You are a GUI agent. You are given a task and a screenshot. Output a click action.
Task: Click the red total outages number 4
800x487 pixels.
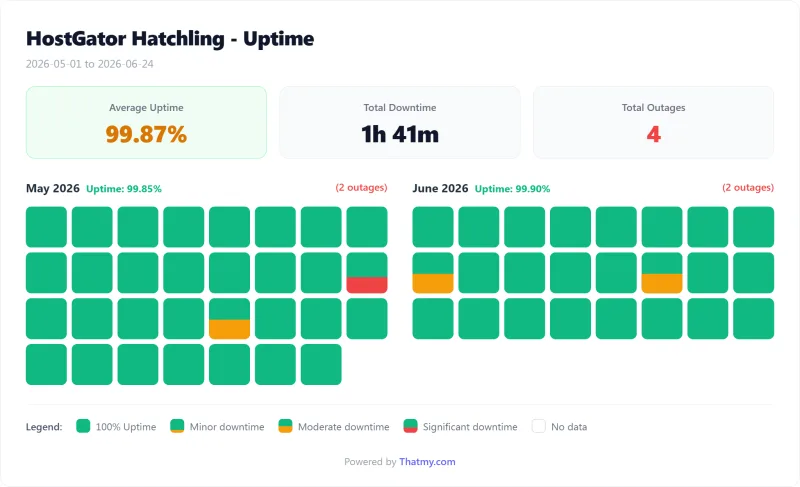(x=654, y=135)
